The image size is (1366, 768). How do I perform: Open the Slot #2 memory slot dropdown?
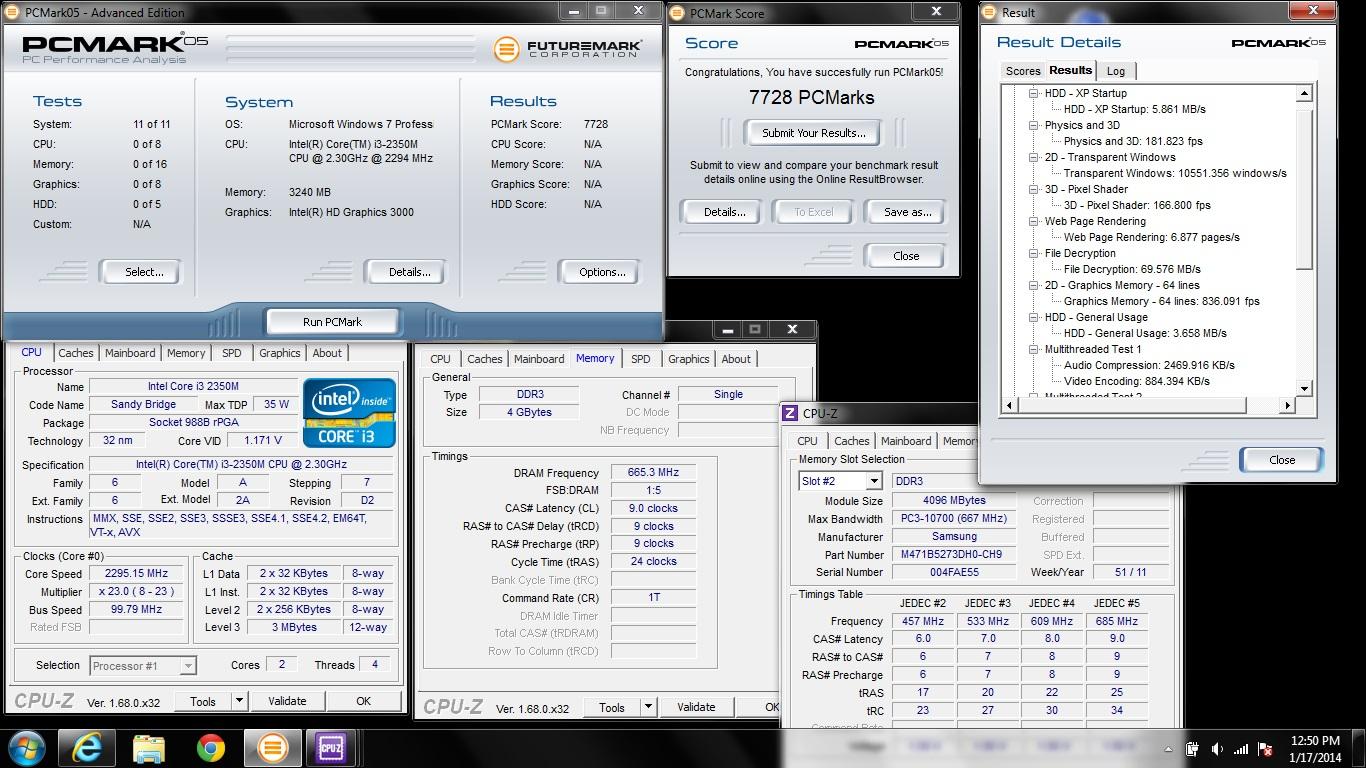click(873, 481)
